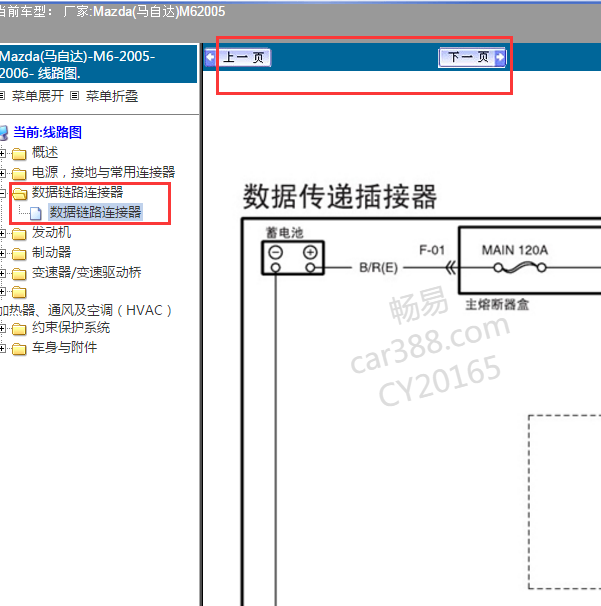Screen dimensions: 601x606
Task: Click the 蓄电池 battery label in diagram
Action: (x=285, y=233)
